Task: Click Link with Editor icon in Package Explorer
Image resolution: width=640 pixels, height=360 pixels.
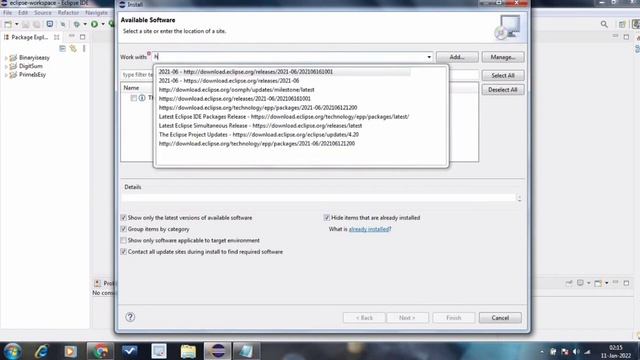Action: [73, 49]
